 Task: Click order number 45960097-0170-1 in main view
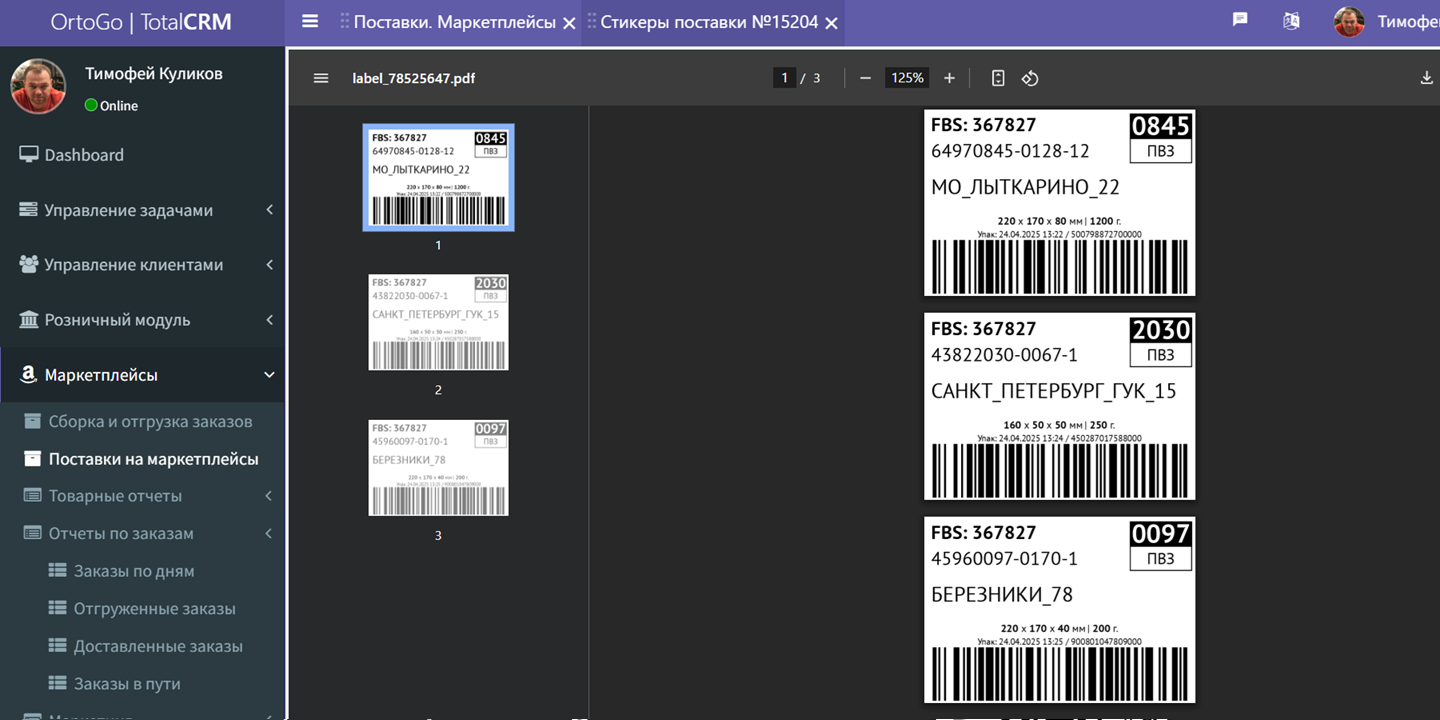tap(1004, 559)
